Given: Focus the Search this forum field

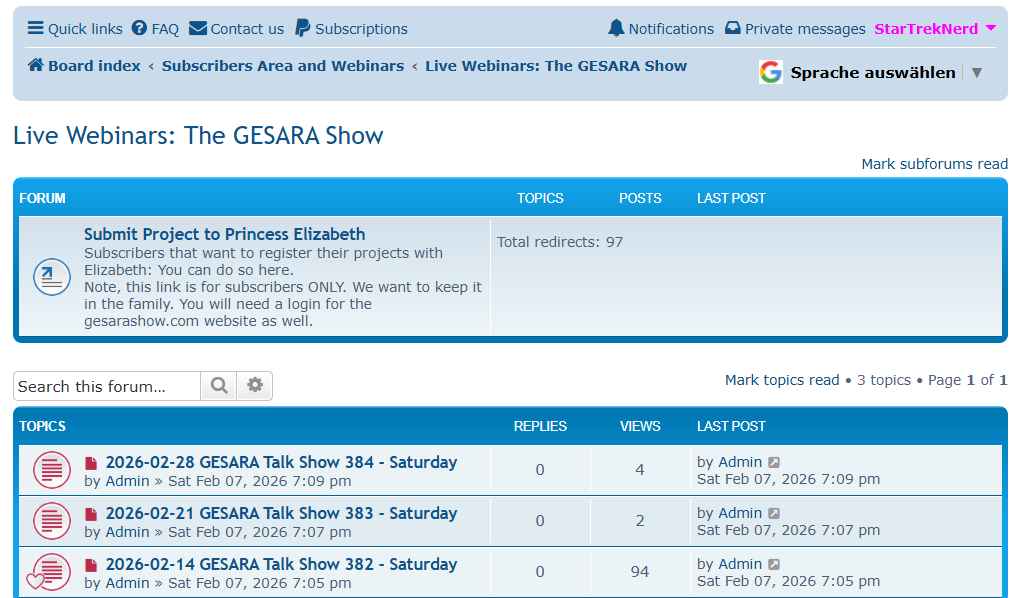Looking at the screenshot, I should tap(107, 386).
